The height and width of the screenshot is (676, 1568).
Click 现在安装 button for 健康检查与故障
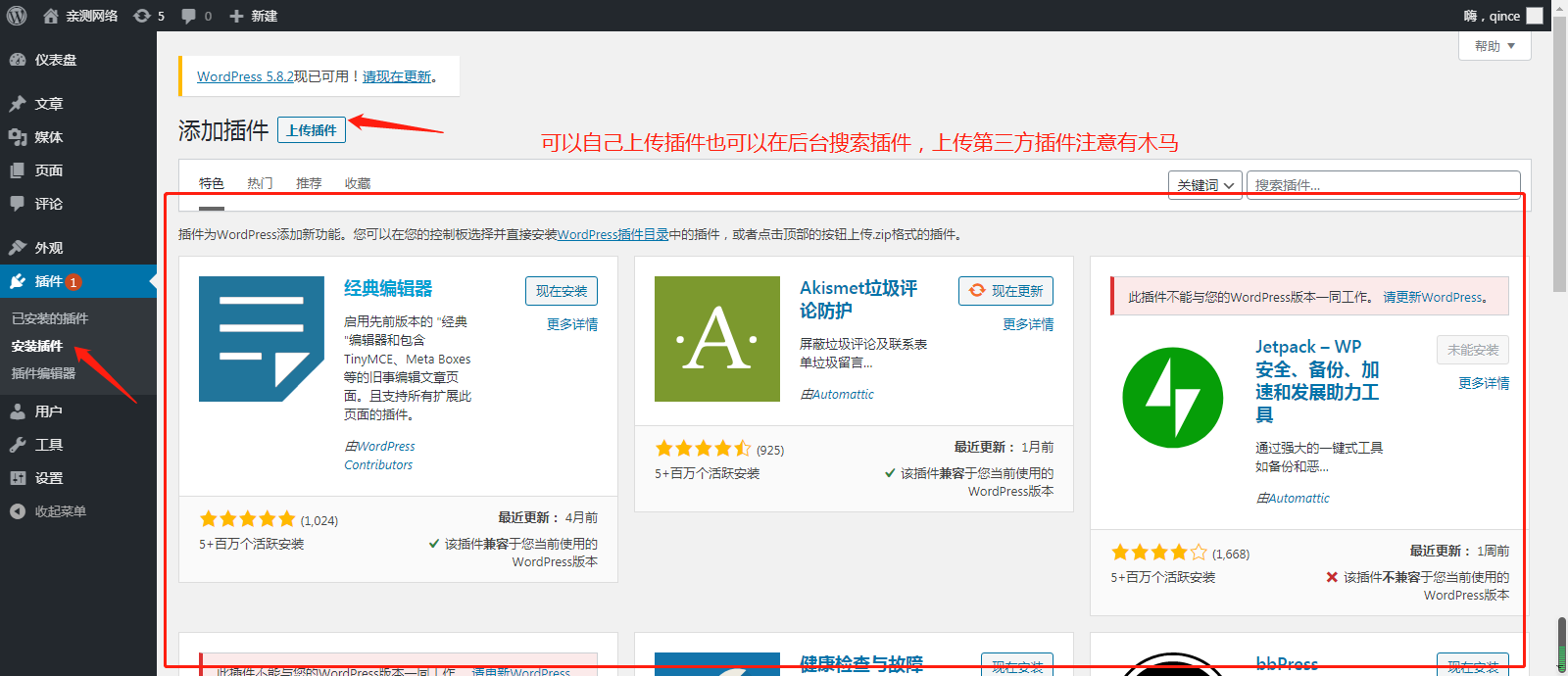pyautogui.click(x=1017, y=665)
